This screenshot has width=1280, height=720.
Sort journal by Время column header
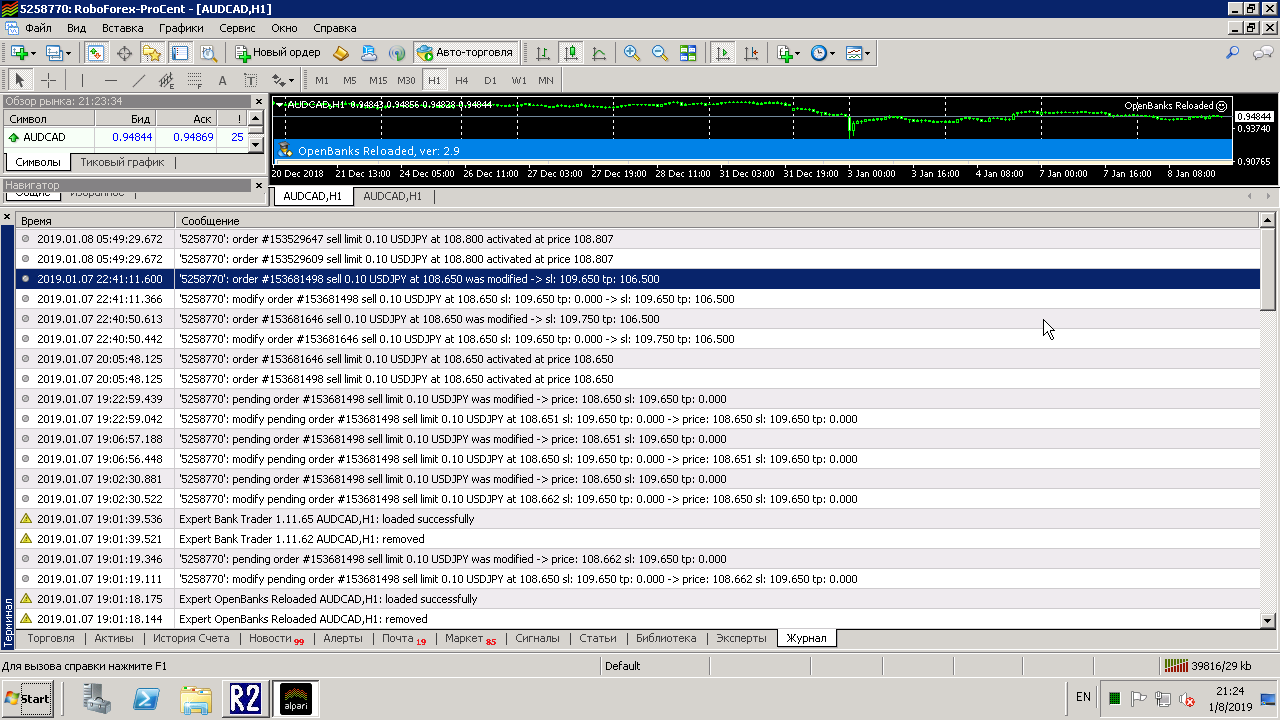tap(95, 220)
